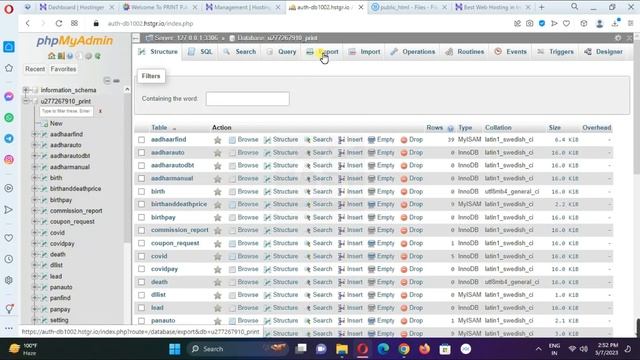Image resolution: width=640 pixels, height=360 pixels.
Task: Check the aadharauto table checkbox
Action: click(141, 153)
